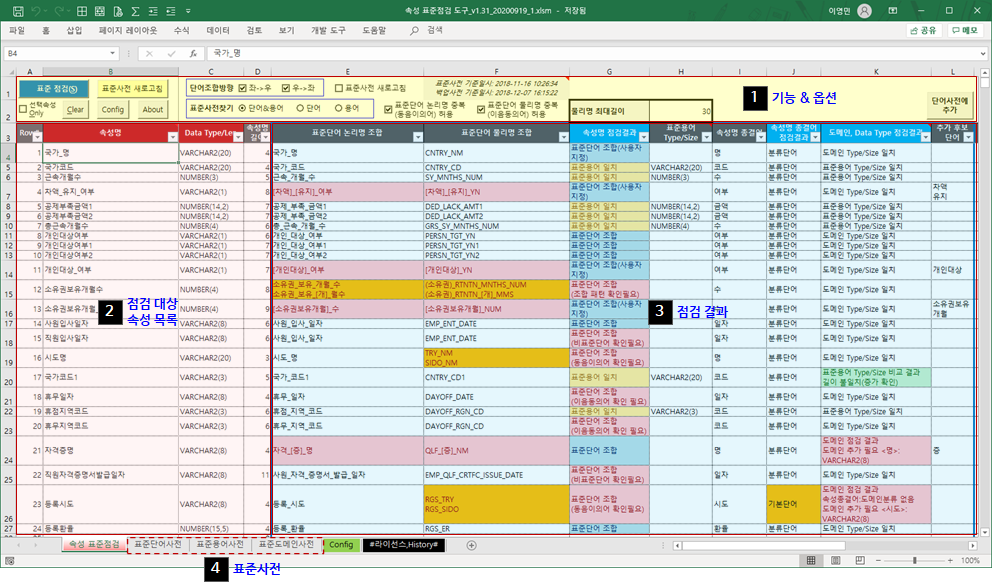Switch to the #라이선스_History# sheet tab
Viewport: 992px width, 588px height.
click(x=404, y=544)
